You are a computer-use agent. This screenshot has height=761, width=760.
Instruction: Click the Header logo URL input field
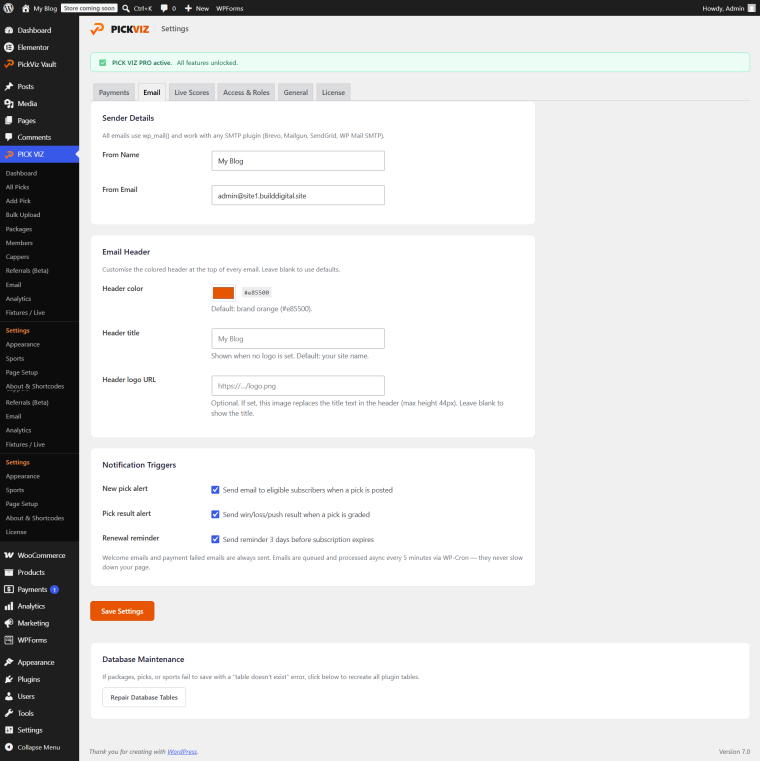point(298,385)
